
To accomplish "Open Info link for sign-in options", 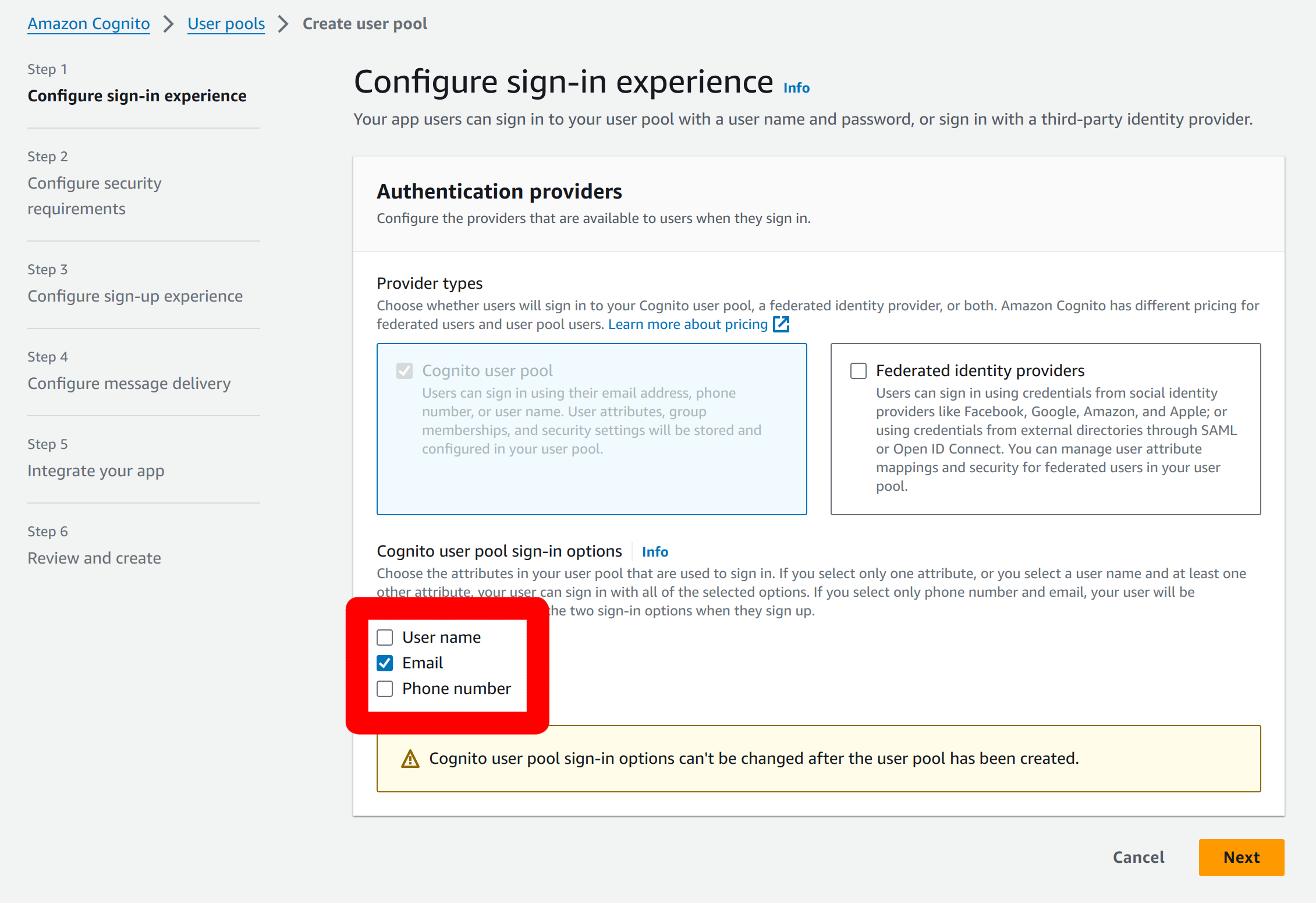I will pos(655,552).
